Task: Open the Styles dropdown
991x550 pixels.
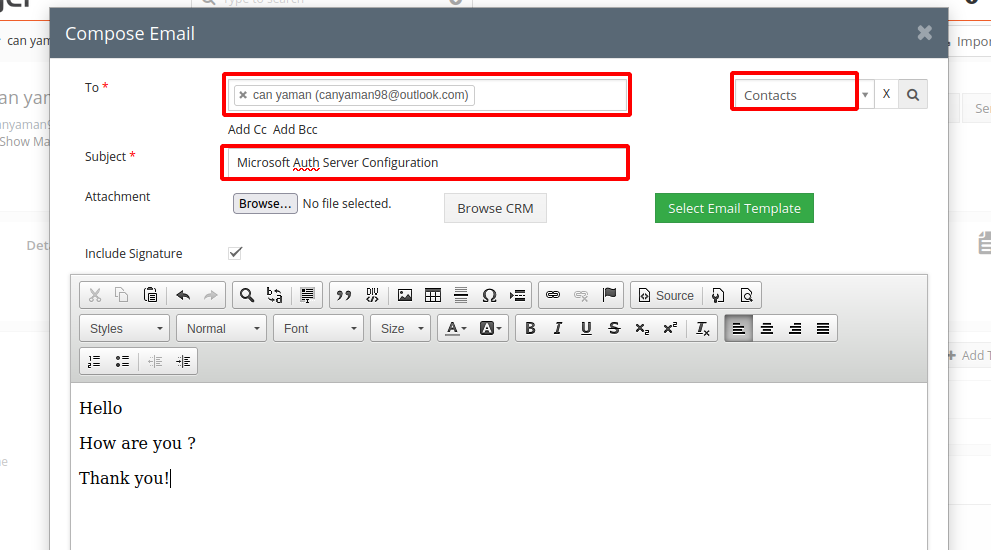Action: click(x=125, y=328)
